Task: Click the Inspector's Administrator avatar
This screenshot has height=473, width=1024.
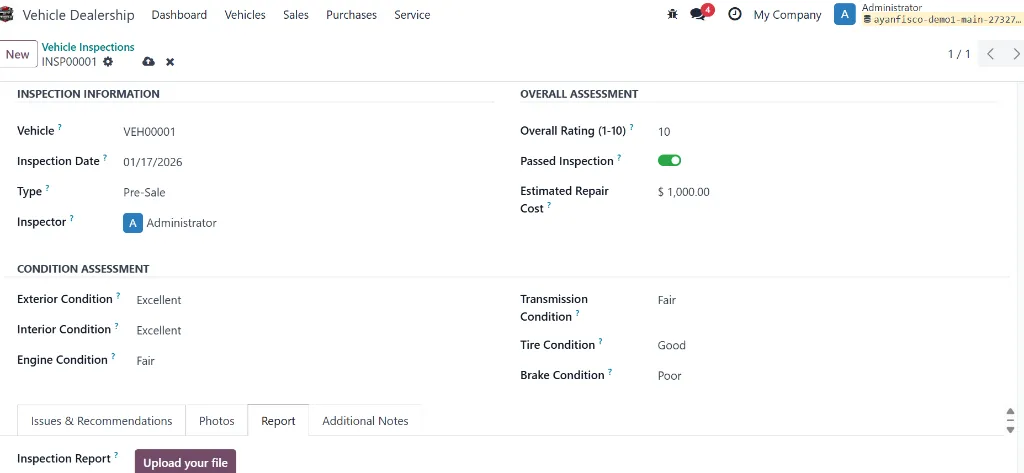Action: [133, 223]
